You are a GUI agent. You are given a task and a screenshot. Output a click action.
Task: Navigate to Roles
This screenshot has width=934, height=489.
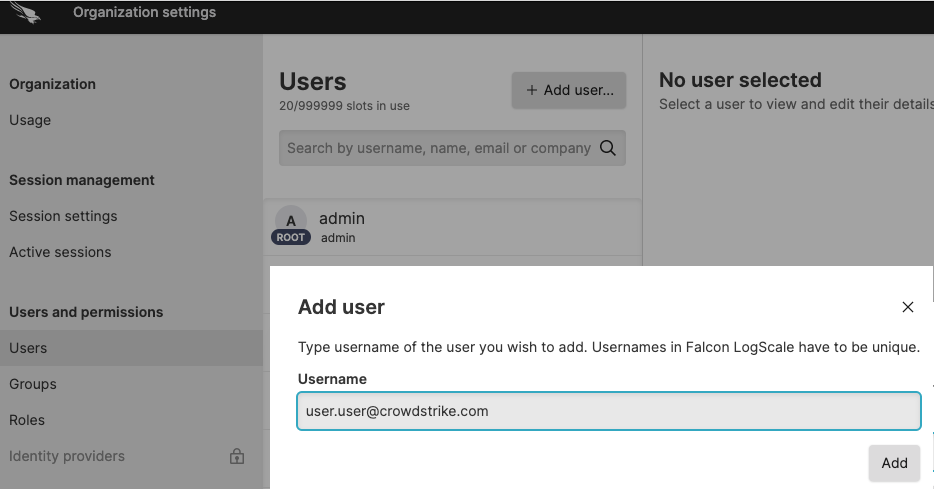pos(27,420)
